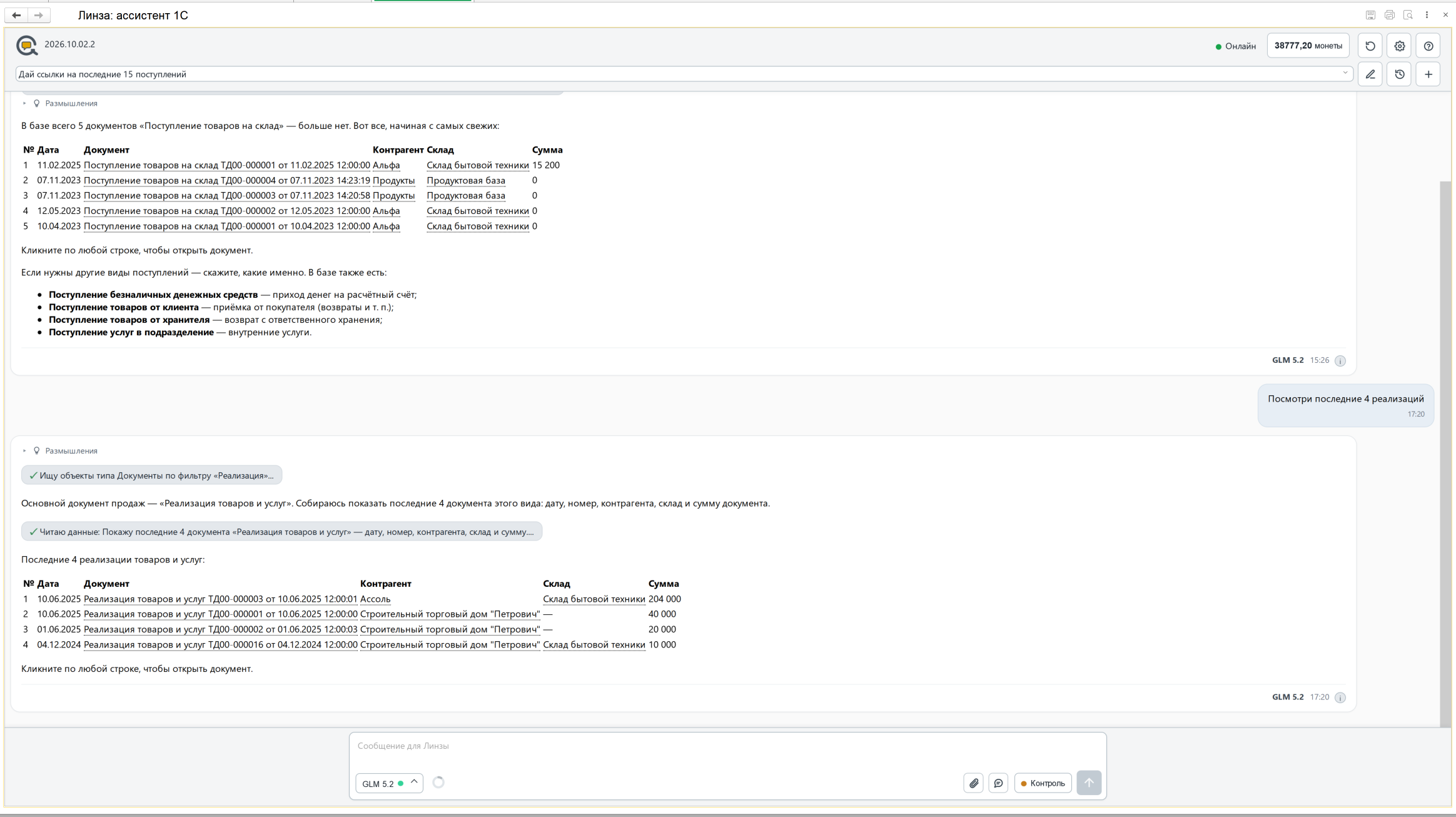Expand the chat title dropdown arrow

point(1345,73)
